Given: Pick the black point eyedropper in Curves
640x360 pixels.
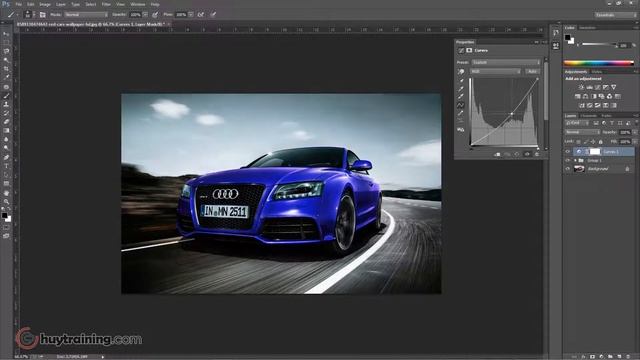Looking at the screenshot, I should click(461, 80).
